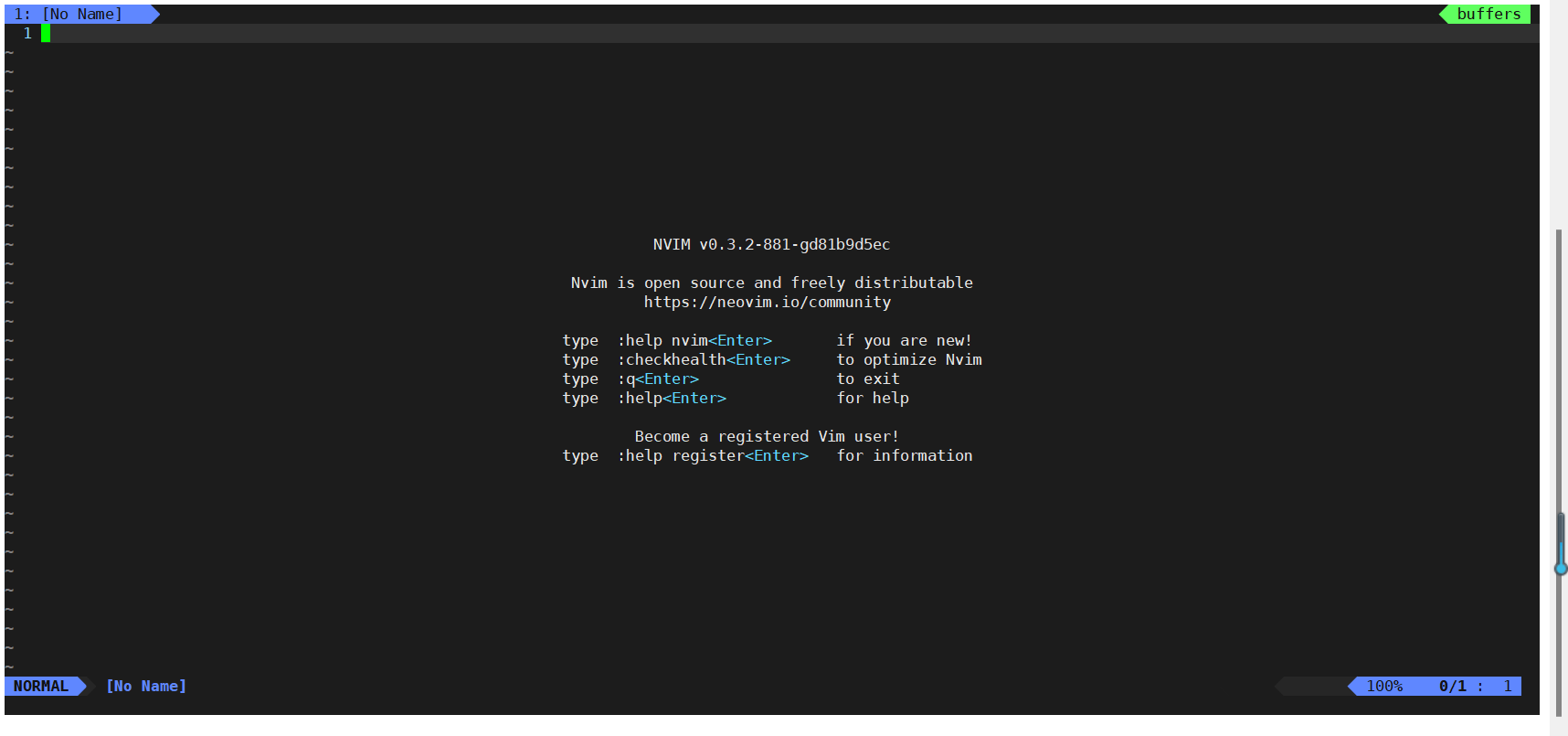
Task: Click the ':checkhealth<Enter>' command text
Action: pos(704,359)
